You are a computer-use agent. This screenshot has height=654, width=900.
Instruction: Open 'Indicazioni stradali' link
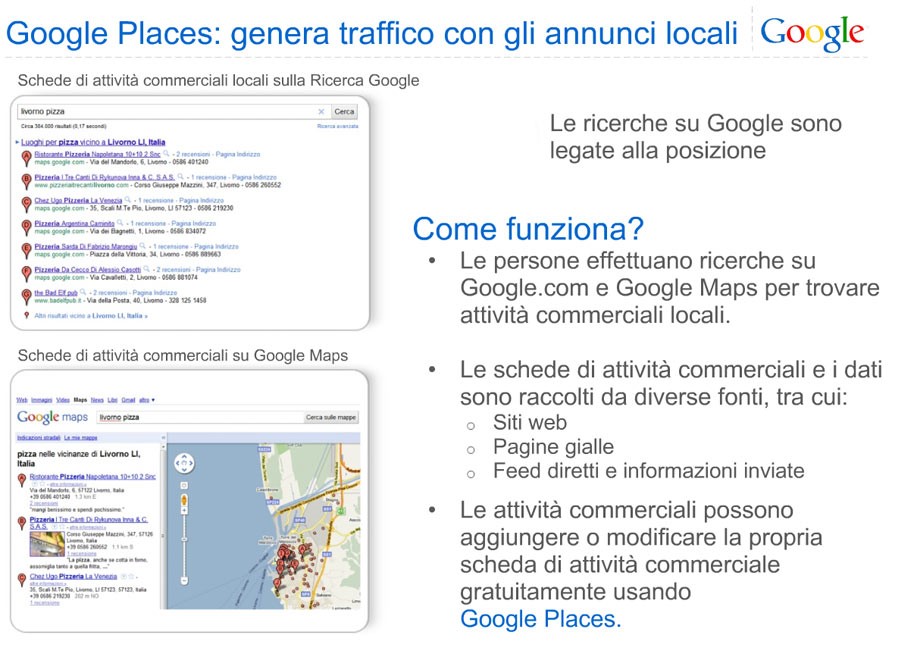coord(38,438)
